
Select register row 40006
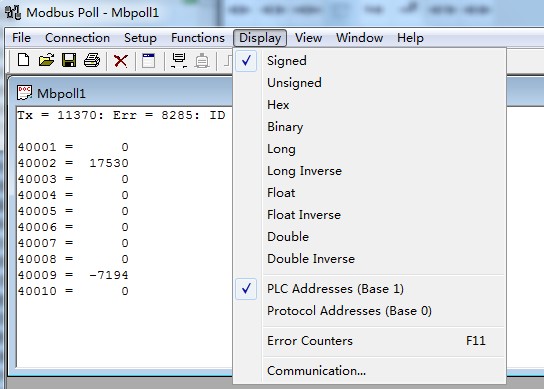(73, 227)
